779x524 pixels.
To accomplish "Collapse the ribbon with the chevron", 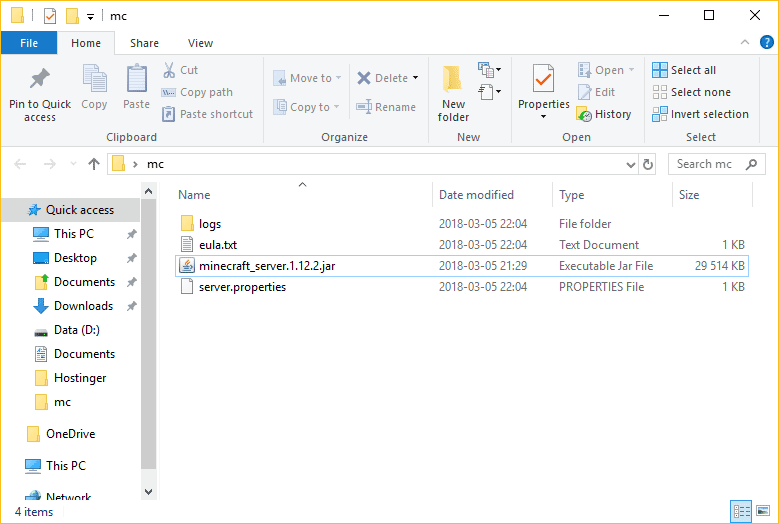I will tap(745, 42).
